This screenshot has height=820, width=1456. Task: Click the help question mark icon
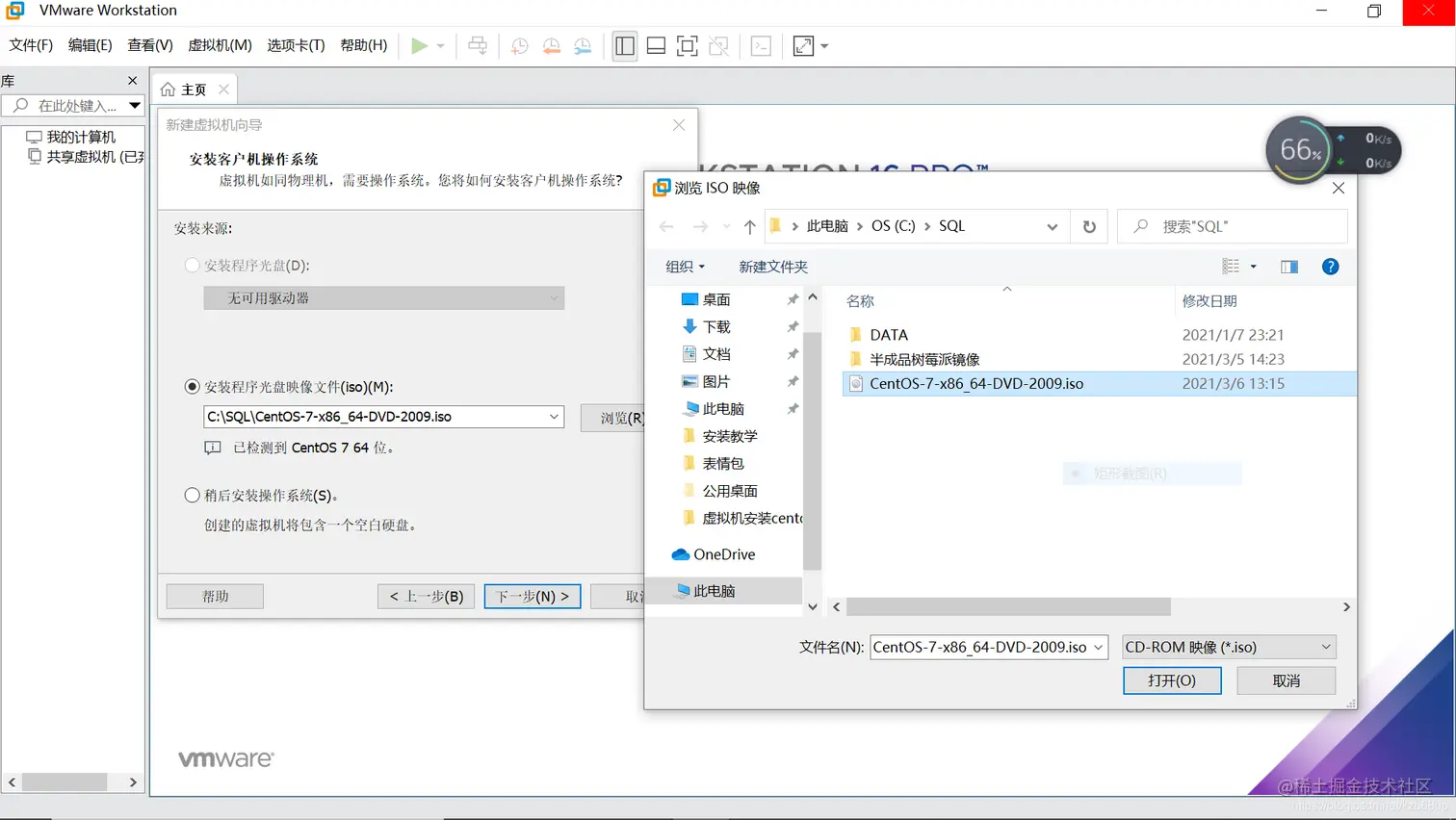1330,267
